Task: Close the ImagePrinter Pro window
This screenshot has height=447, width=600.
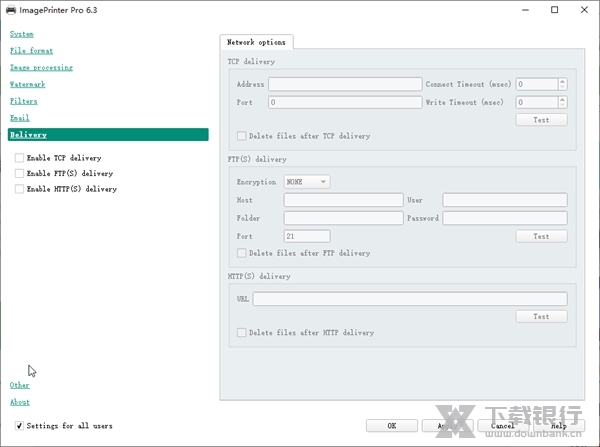Action: click(584, 10)
